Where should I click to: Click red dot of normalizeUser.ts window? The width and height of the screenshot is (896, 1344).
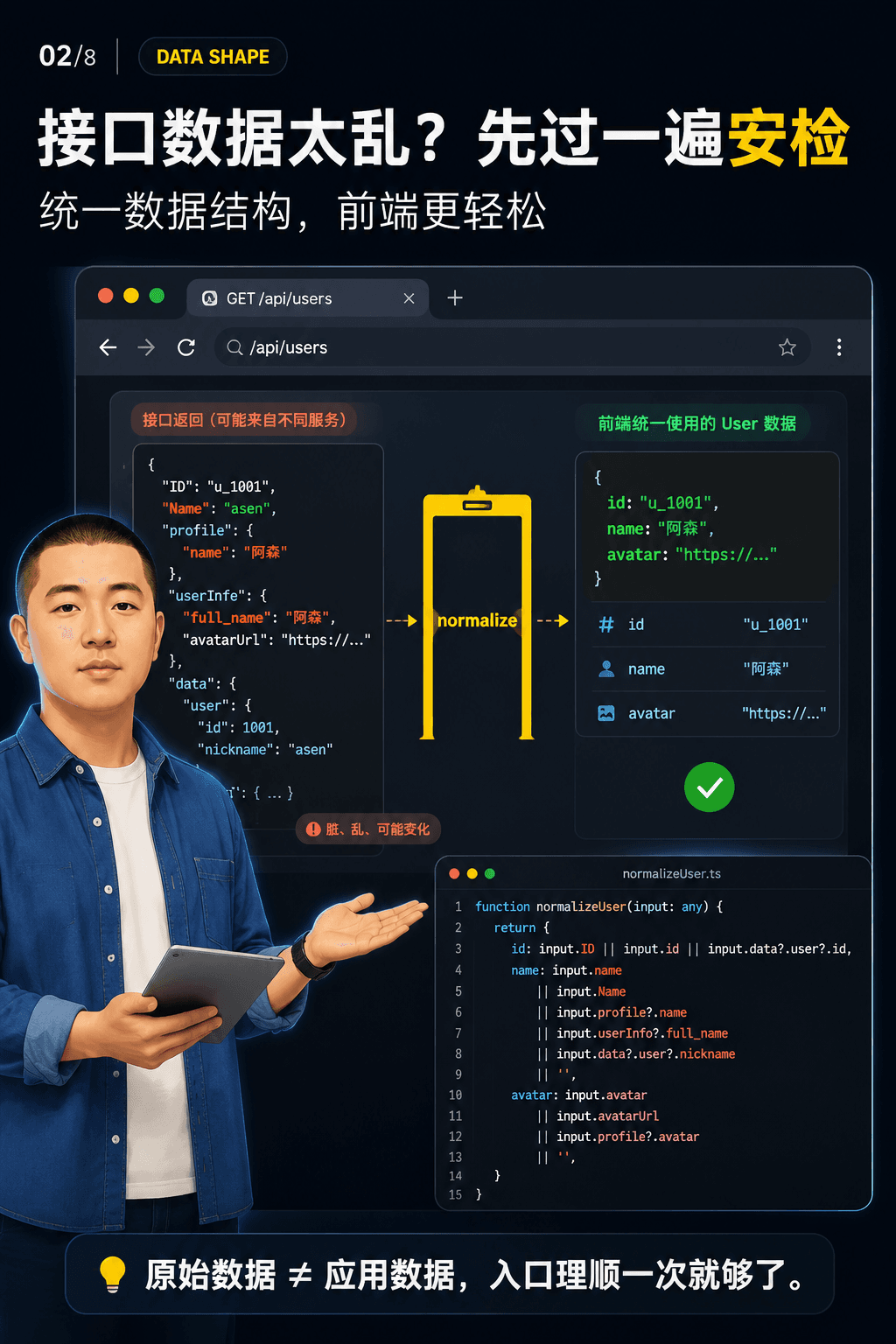coord(454,873)
